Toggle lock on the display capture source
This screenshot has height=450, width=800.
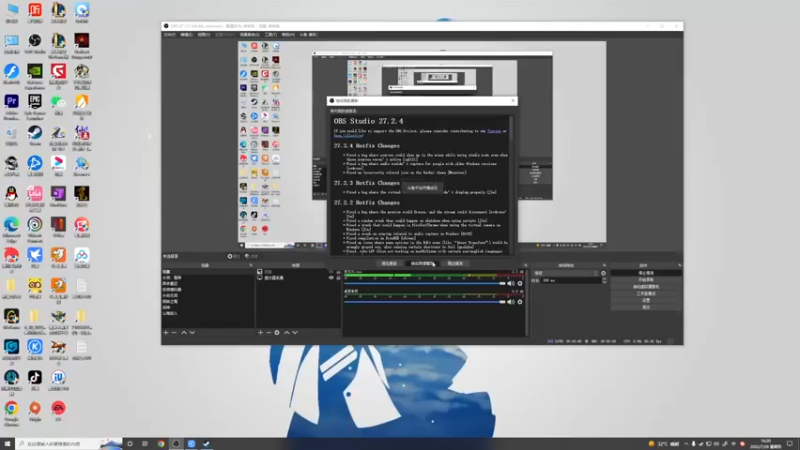[338, 278]
